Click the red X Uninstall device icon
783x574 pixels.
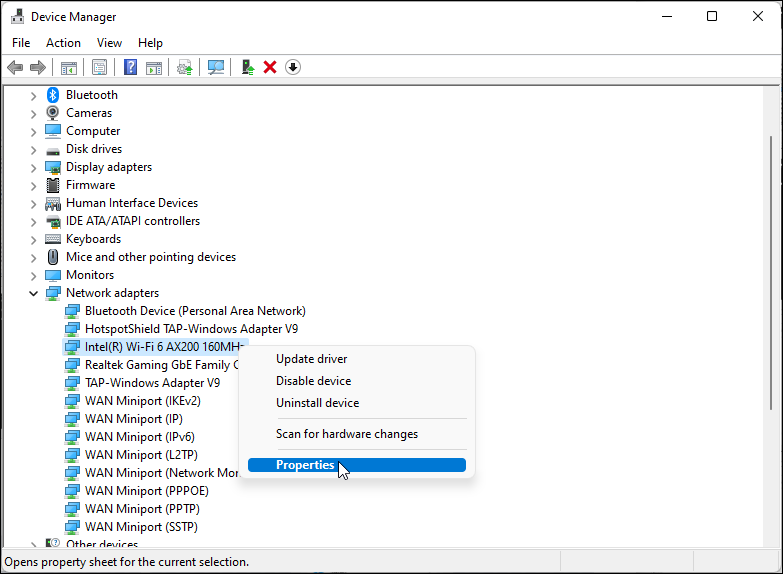coord(270,67)
